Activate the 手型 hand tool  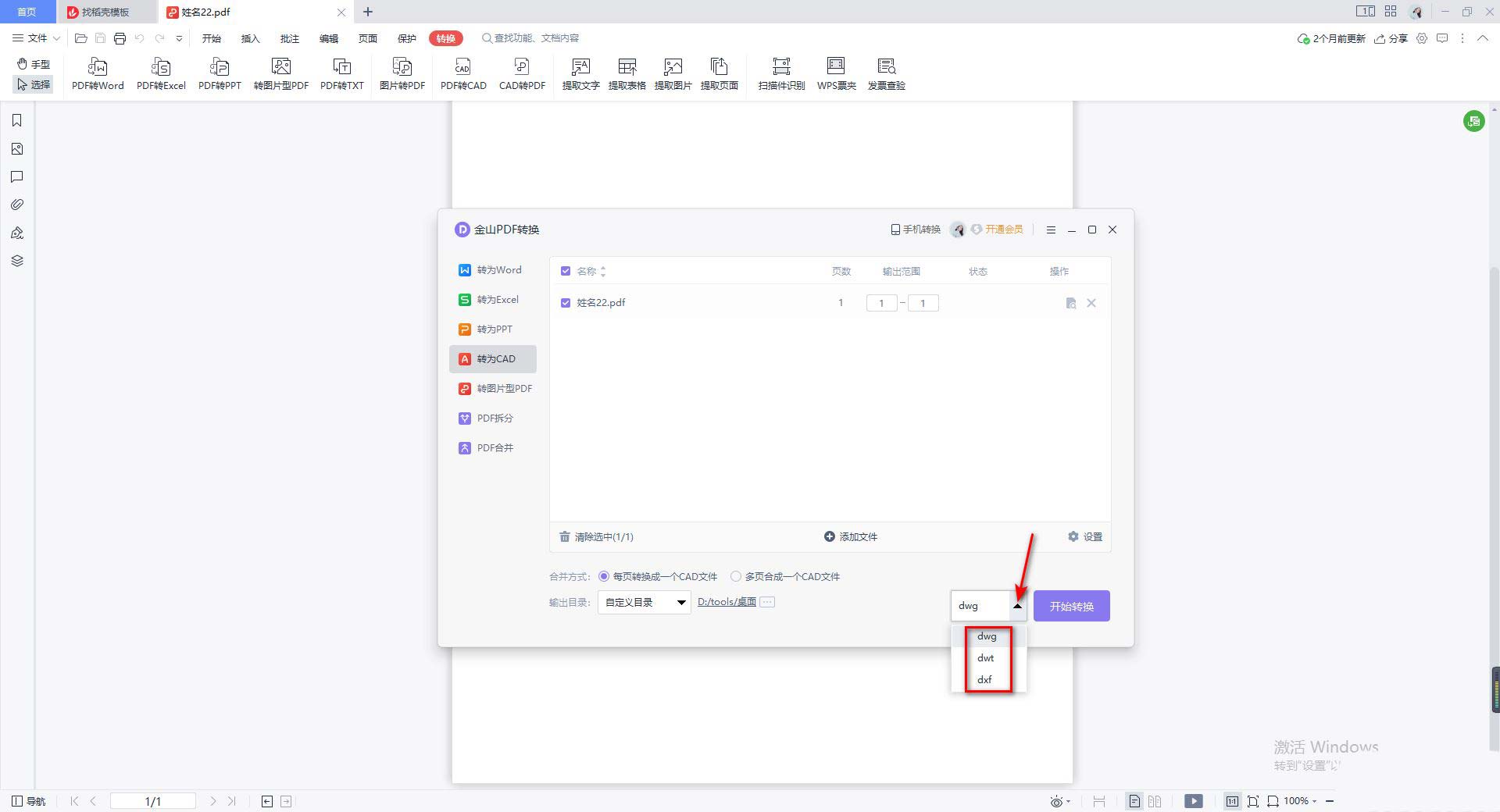[x=34, y=64]
